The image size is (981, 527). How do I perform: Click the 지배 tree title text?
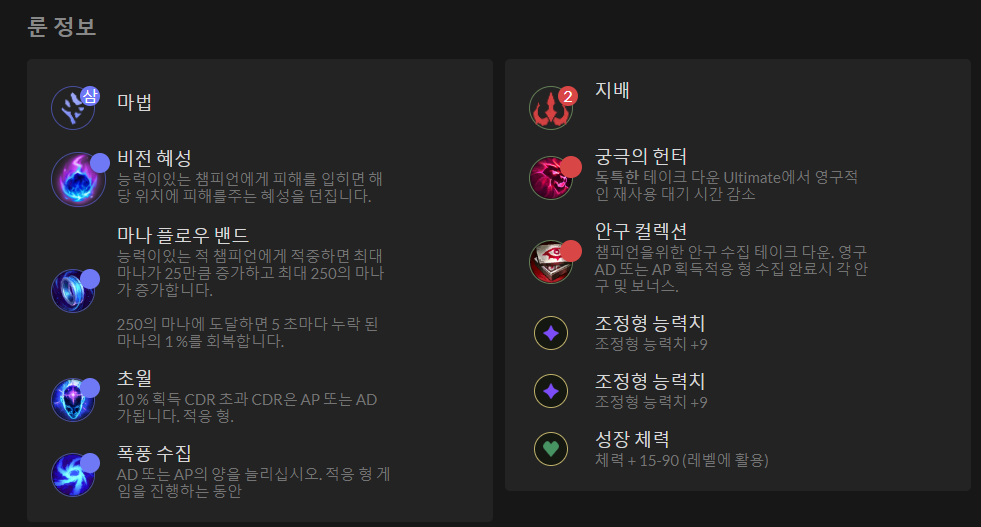coord(612,90)
